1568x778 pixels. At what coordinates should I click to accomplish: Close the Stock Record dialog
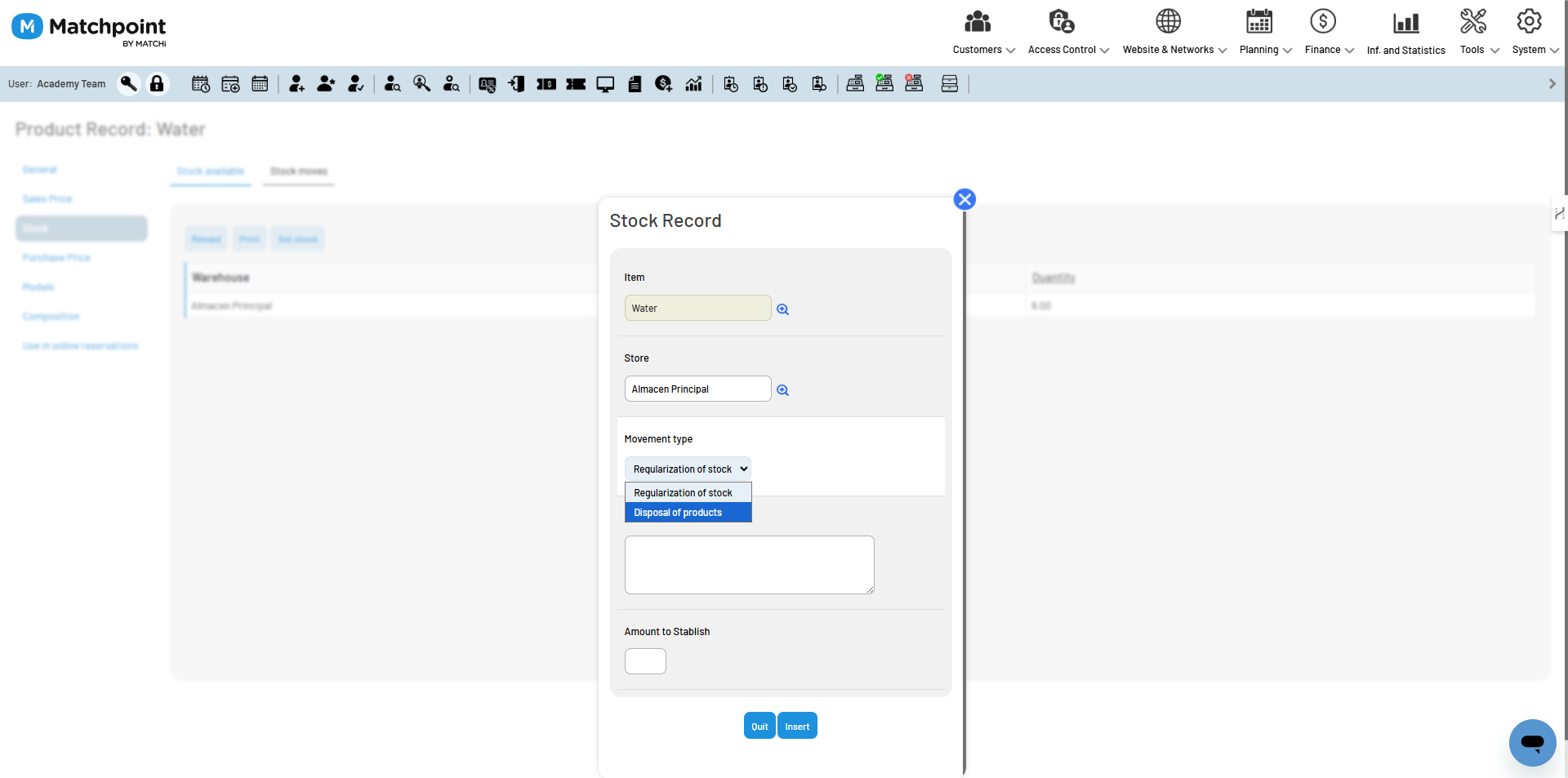click(964, 199)
